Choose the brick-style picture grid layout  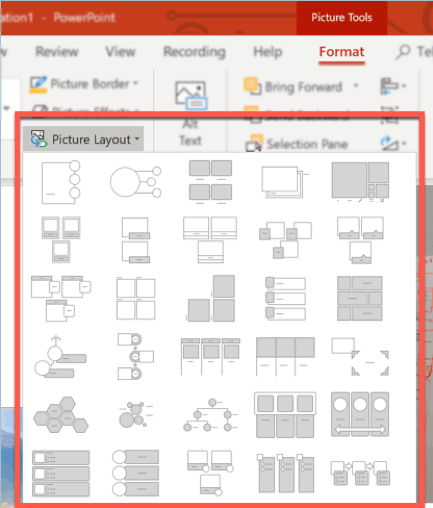[x=360, y=298]
